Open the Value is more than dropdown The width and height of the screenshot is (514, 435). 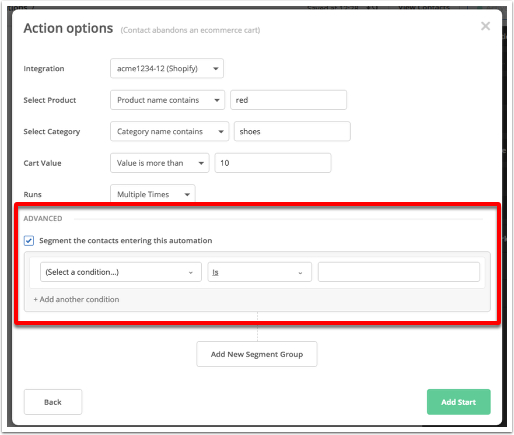click(160, 163)
